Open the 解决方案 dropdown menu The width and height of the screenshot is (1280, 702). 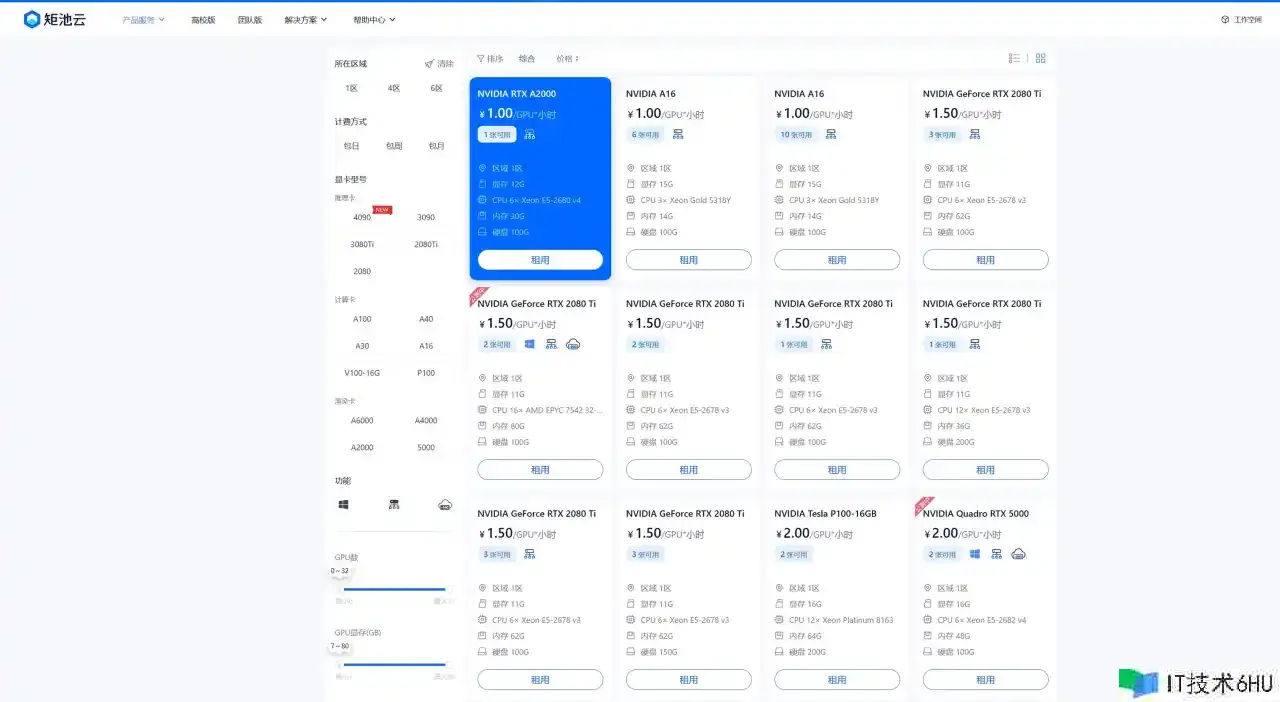pyautogui.click(x=306, y=20)
